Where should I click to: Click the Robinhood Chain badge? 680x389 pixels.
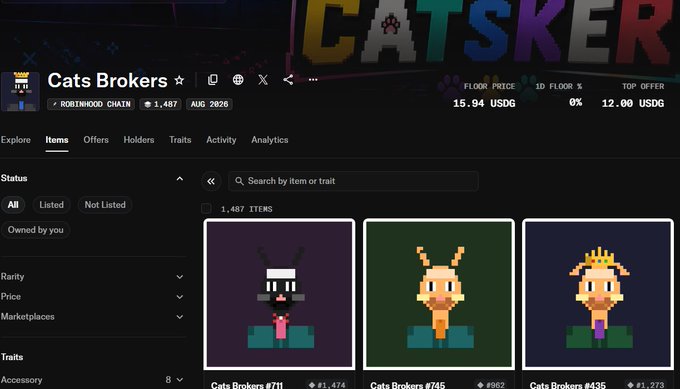(91, 104)
